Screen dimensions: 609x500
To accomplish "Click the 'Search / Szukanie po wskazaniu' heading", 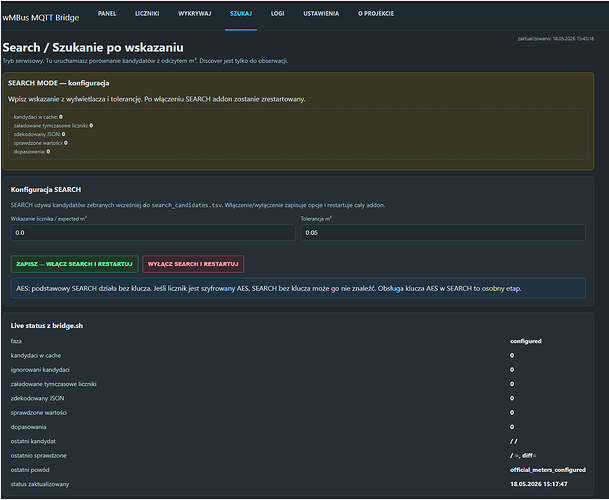I will (93, 47).
